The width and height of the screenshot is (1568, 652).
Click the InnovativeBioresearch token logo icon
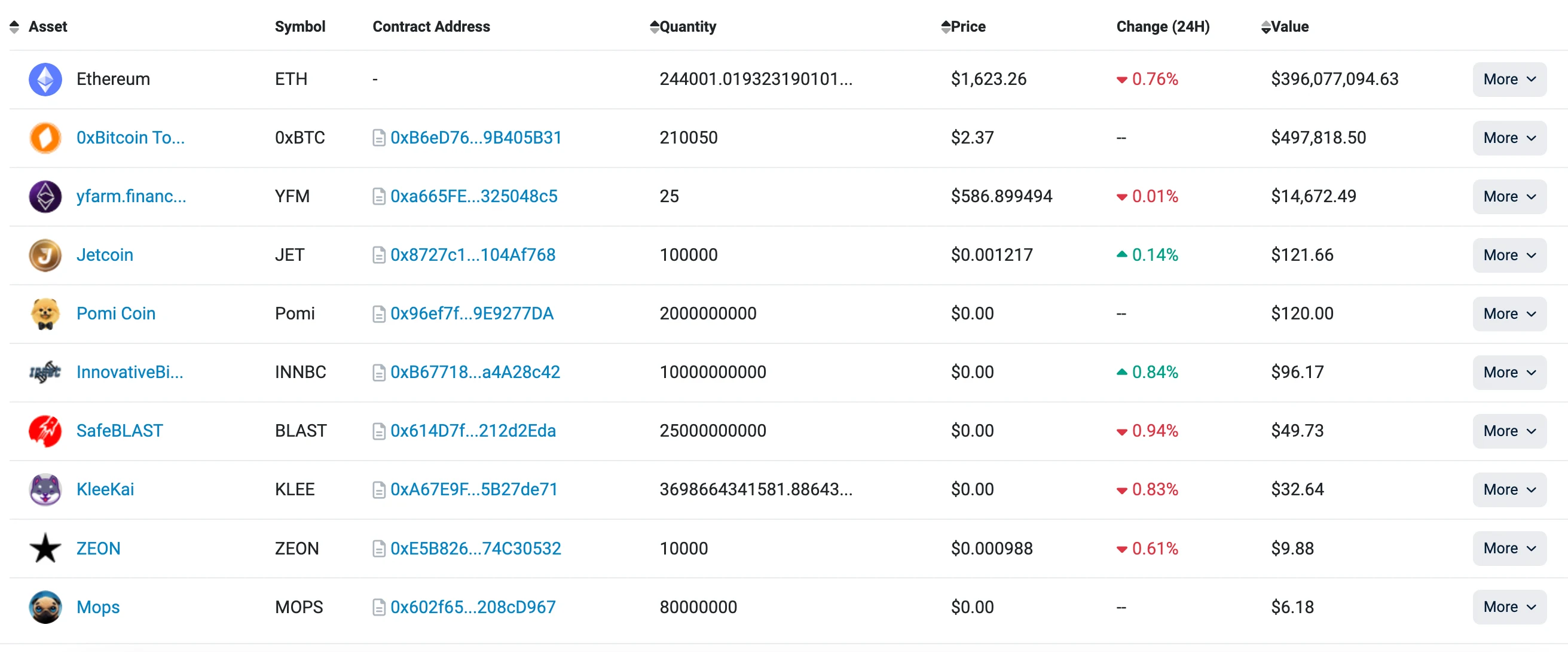point(45,371)
